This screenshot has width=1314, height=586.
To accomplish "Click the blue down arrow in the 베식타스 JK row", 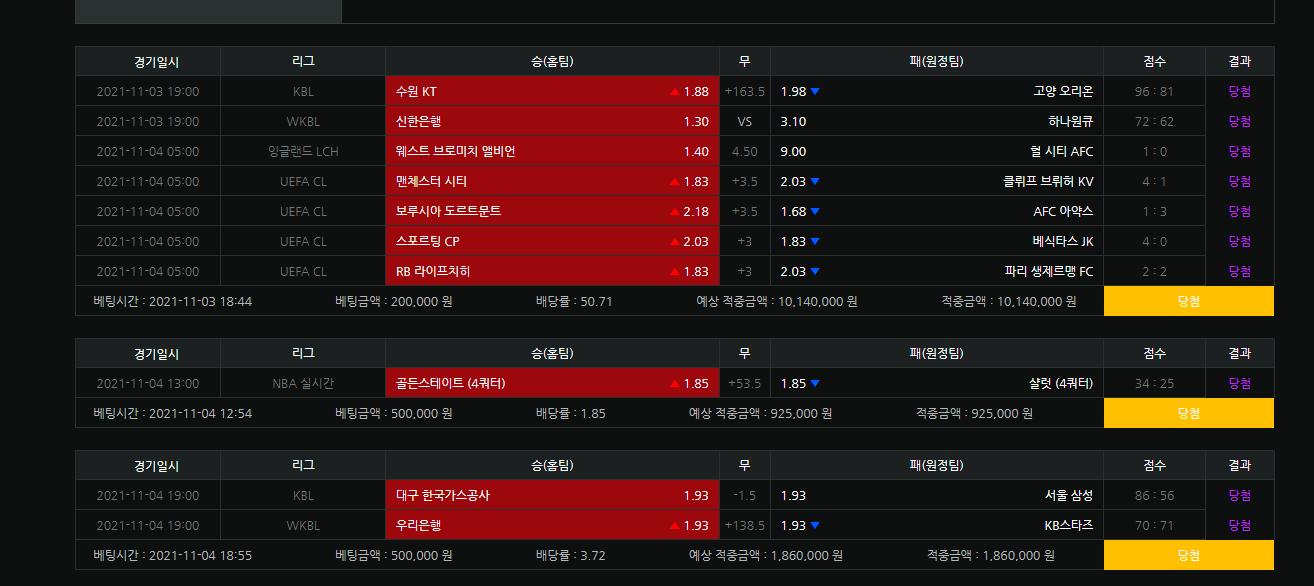I will coord(815,241).
